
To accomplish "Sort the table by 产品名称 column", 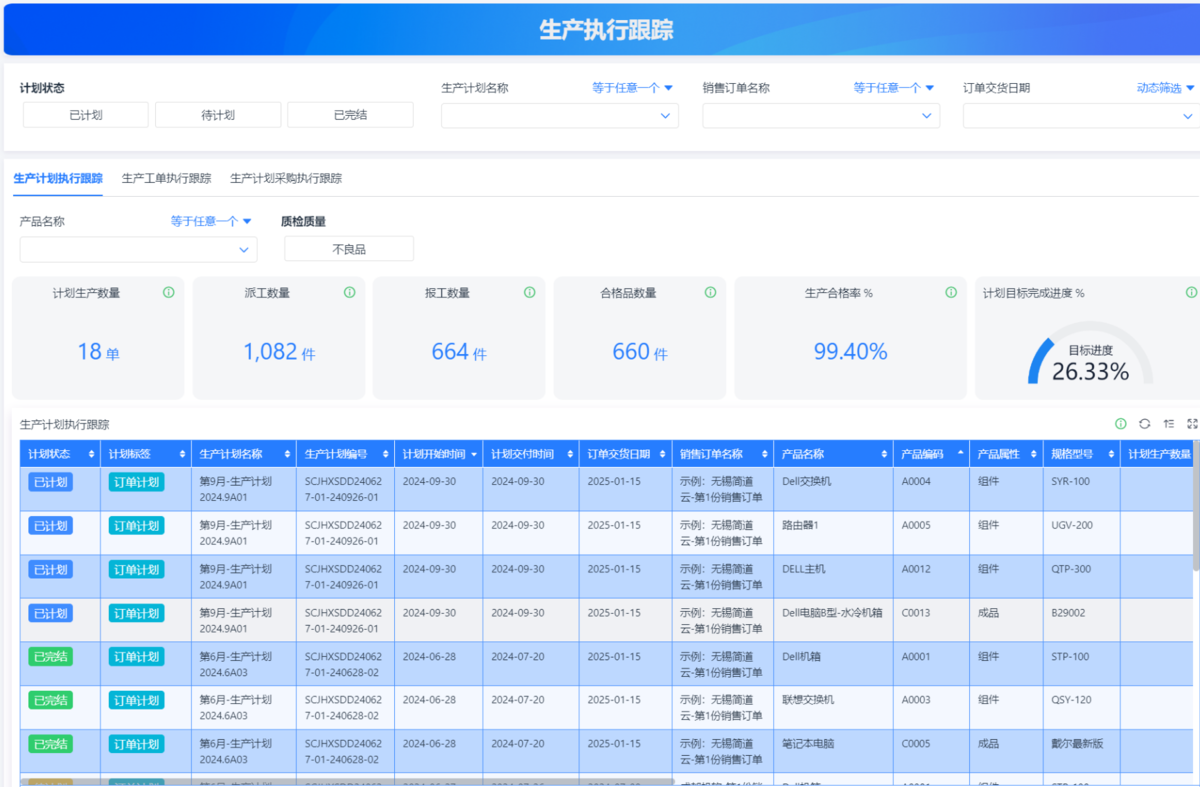I will (883, 454).
